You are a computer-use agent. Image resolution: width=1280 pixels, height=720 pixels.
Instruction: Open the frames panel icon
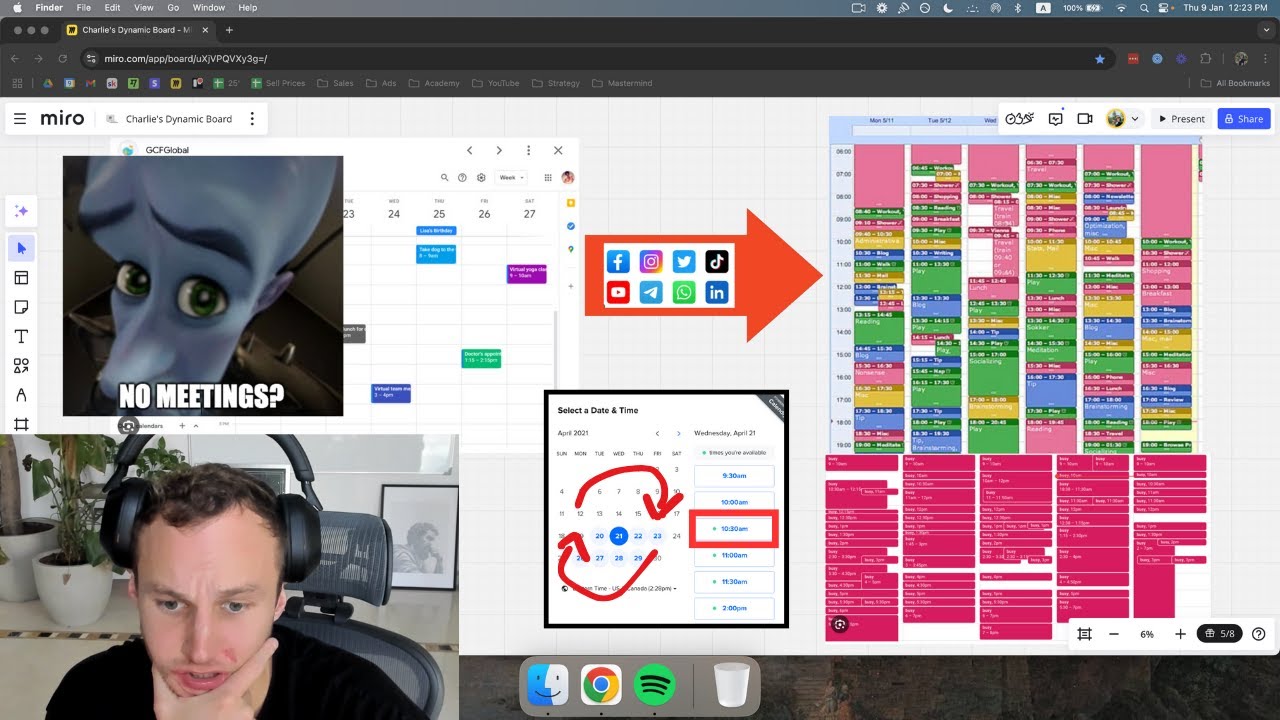coord(1085,634)
